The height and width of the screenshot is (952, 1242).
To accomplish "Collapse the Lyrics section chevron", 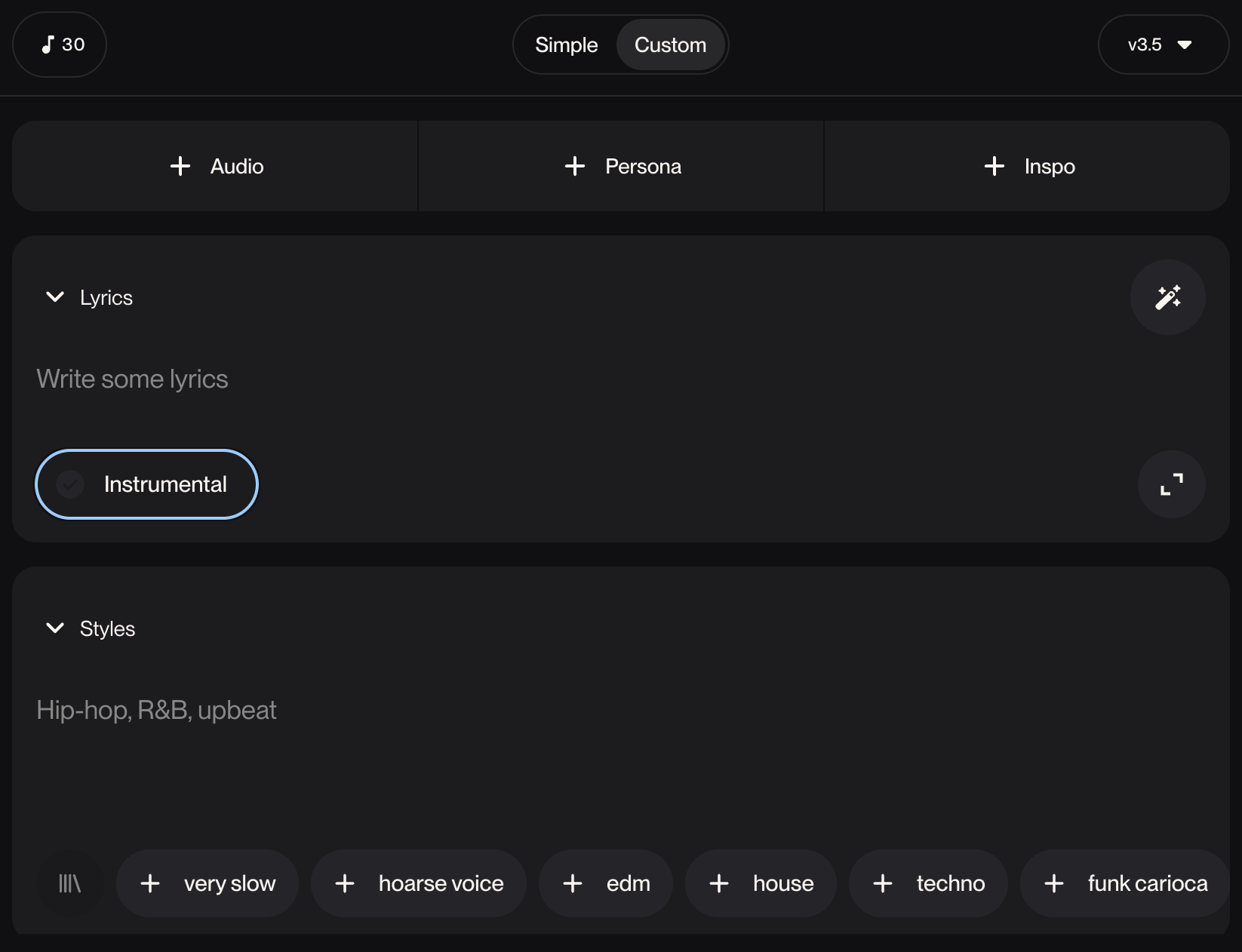I will coord(55,297).
